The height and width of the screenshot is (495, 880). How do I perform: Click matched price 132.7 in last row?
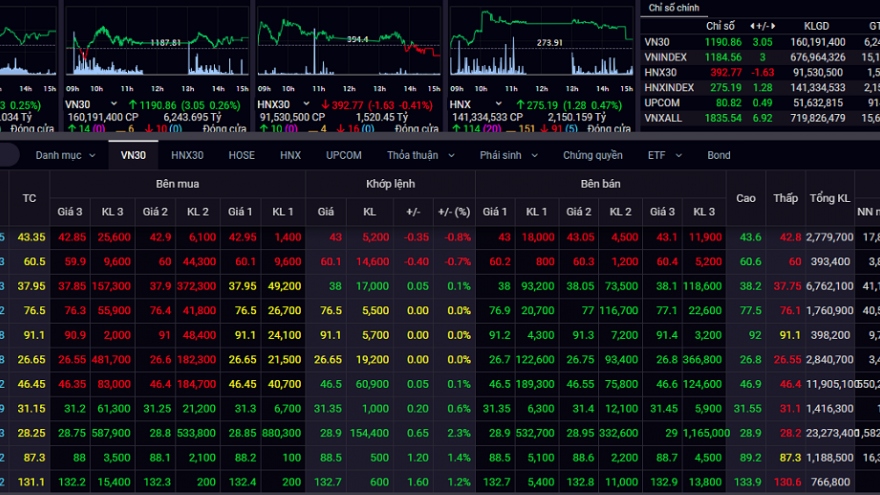click(x=328, y=482)
